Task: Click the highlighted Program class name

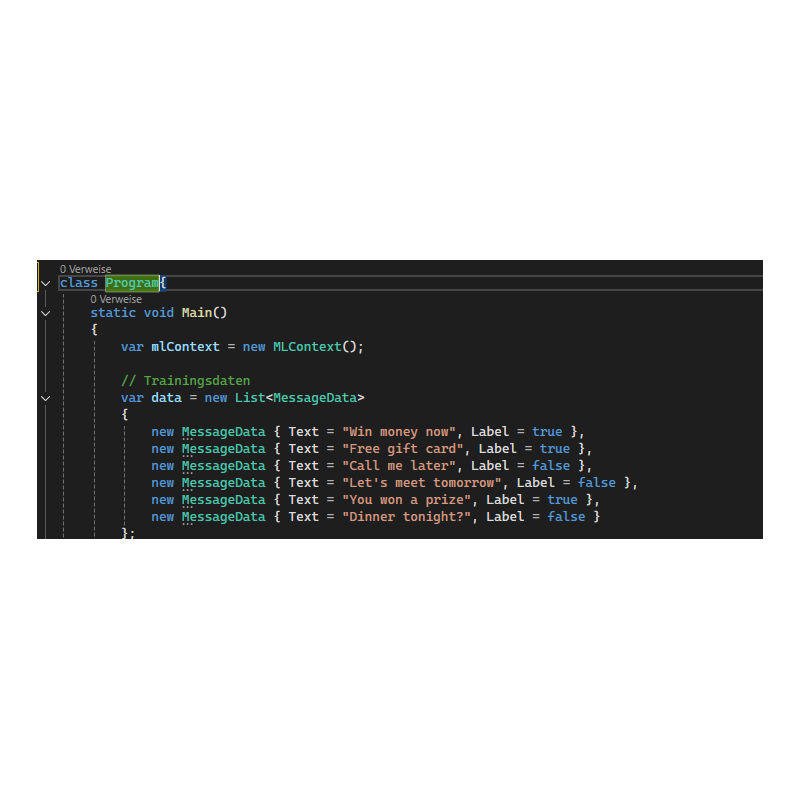Action: [132, 283]
